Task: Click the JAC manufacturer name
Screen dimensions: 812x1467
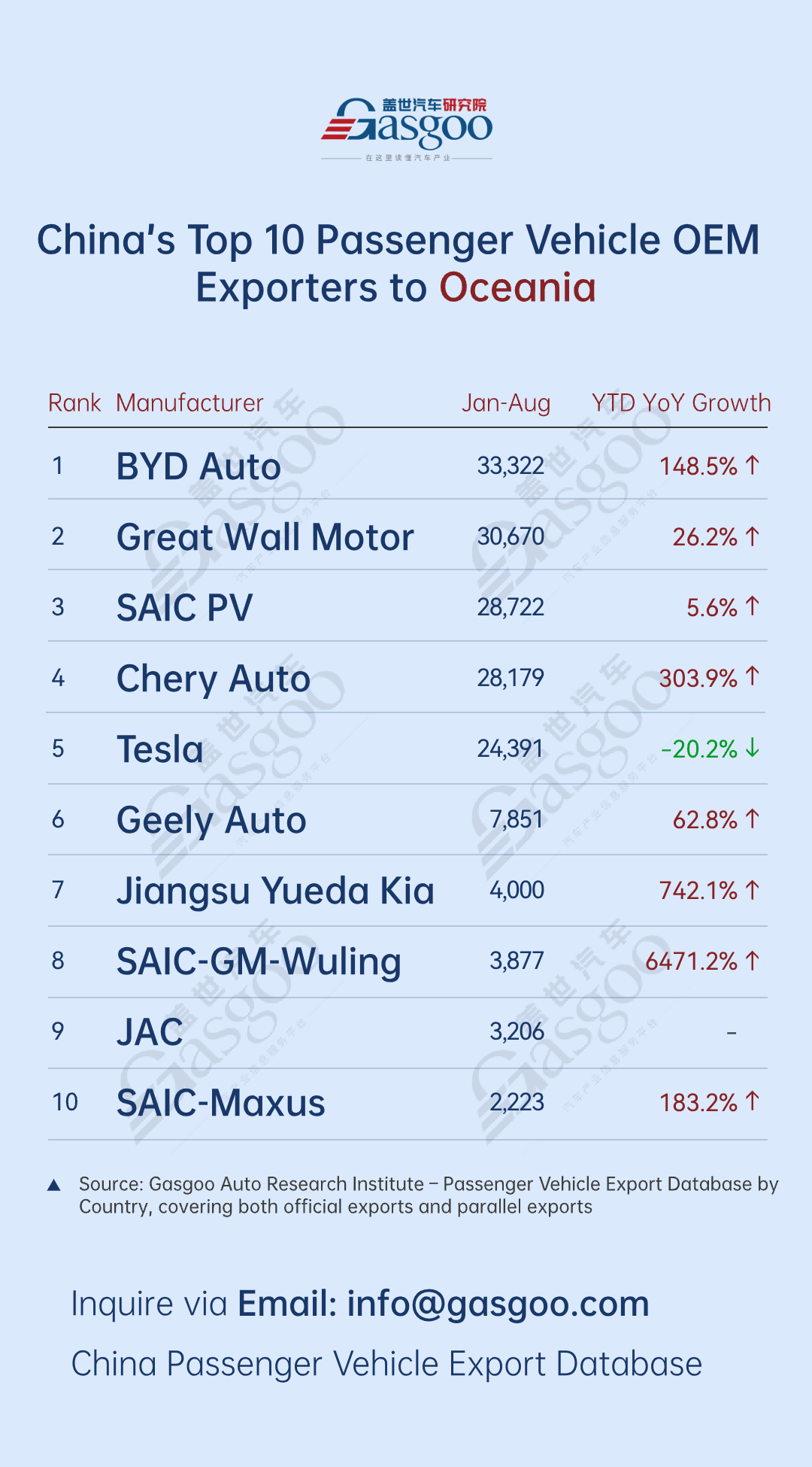Action: (150, 1031)
